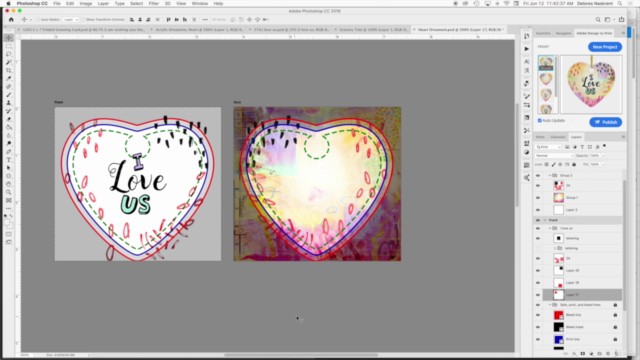Click the Share icon in options bar

[x=621, y=20]
